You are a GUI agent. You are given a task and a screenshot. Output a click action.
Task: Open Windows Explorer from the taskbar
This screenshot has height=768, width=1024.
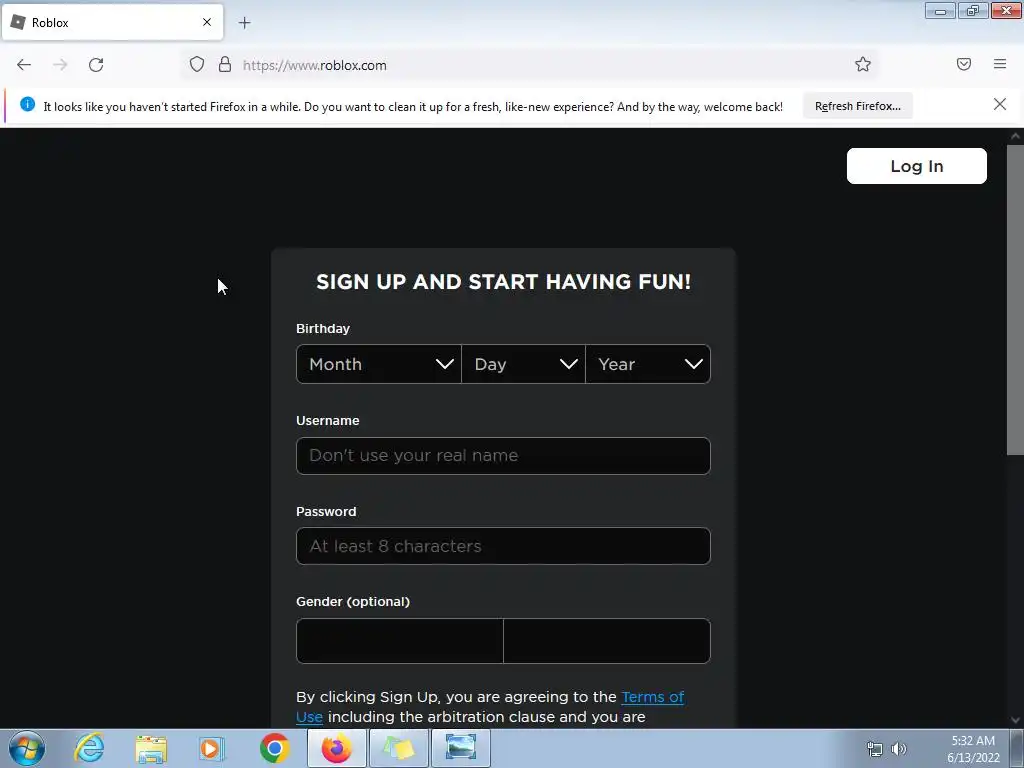click(151, 748)
